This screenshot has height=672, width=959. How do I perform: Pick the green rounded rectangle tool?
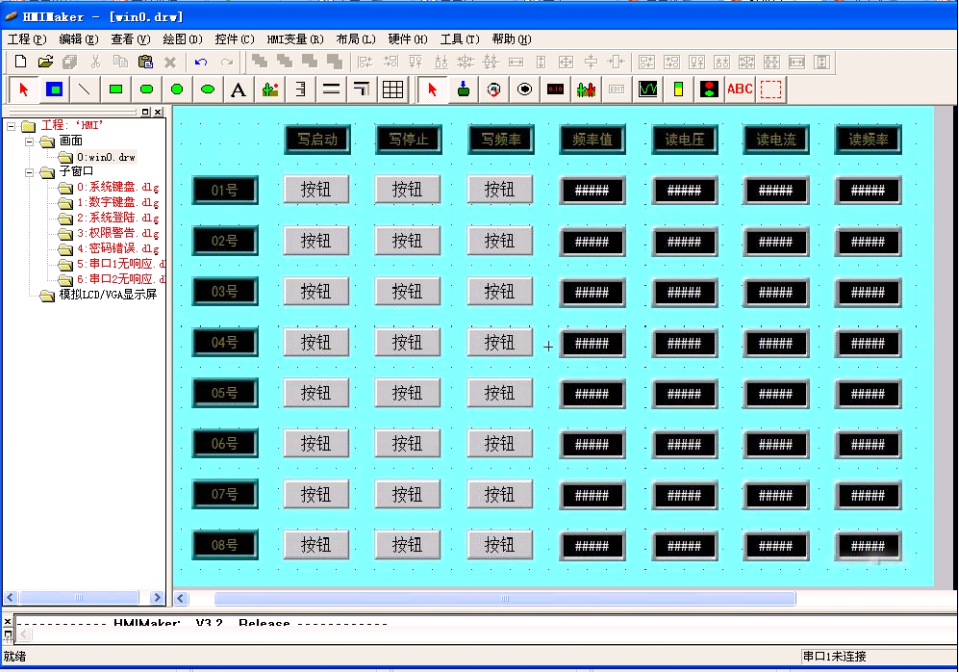(x=146, y=89)
